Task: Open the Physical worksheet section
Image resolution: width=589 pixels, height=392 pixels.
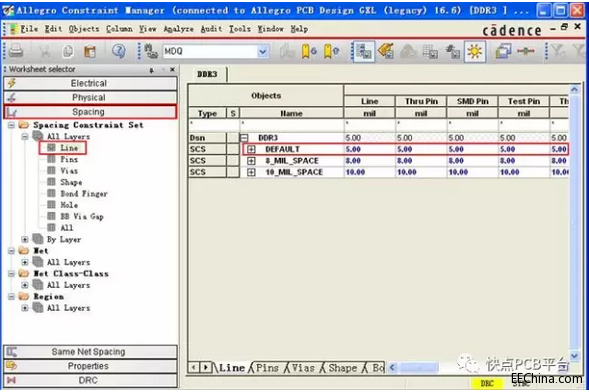Action: [x=90, y=98]
